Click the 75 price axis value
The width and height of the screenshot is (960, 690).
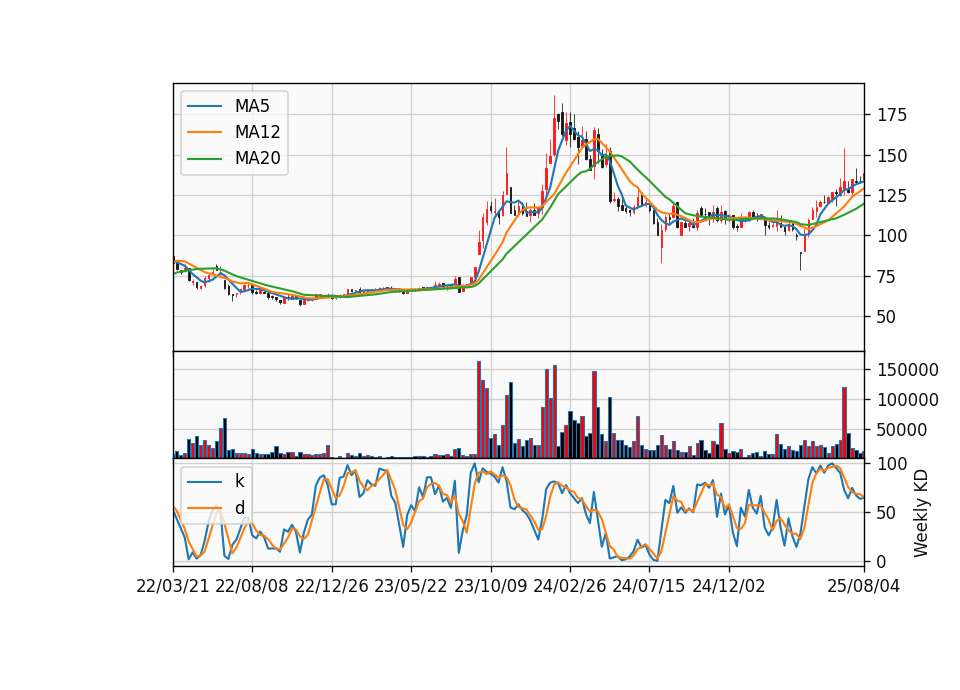pyautogui.click(x=887, y=277)
